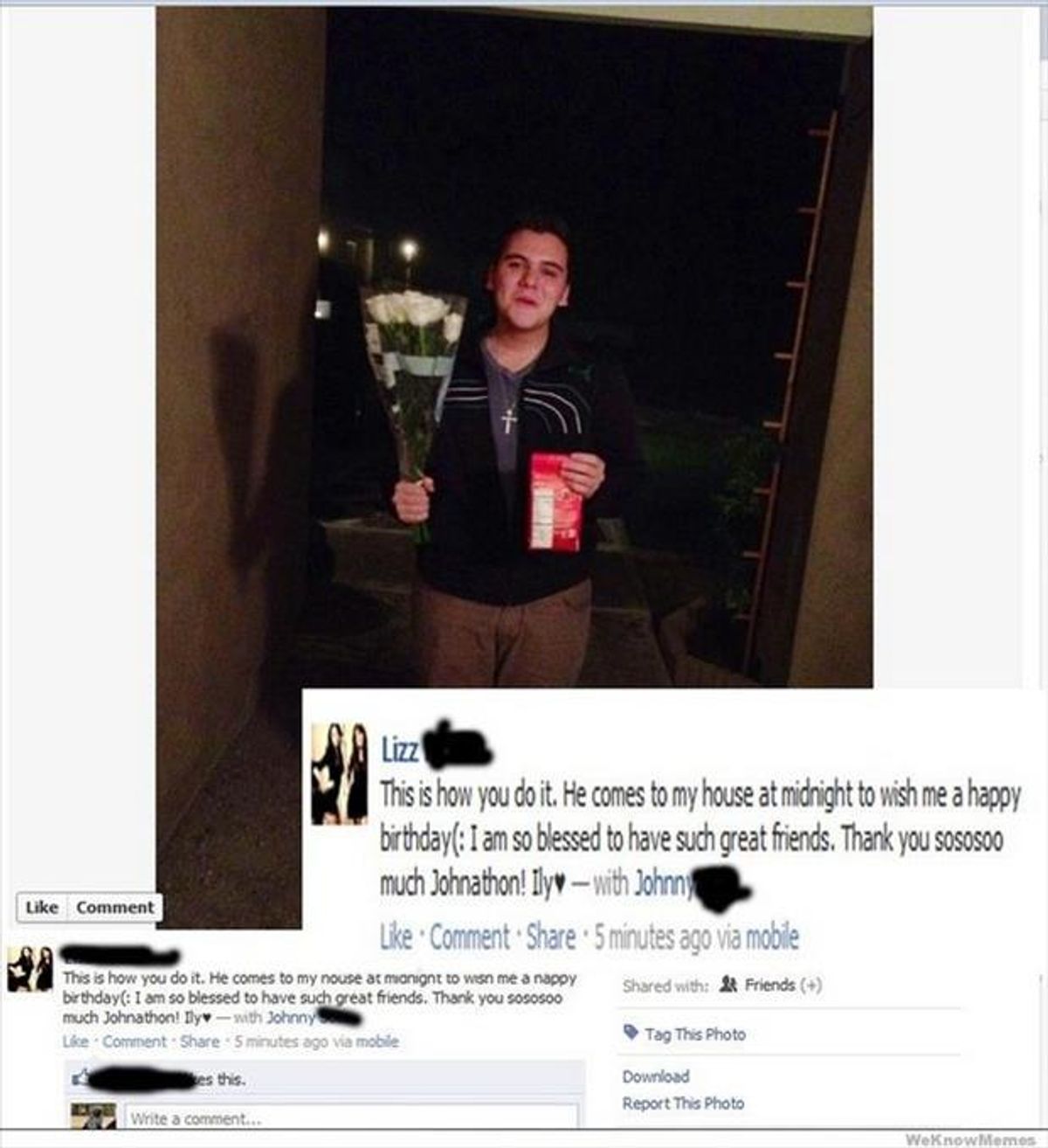The image size is (1048, 1148).
Task: Click in the Write a comment field
Action: (351, 1117)
